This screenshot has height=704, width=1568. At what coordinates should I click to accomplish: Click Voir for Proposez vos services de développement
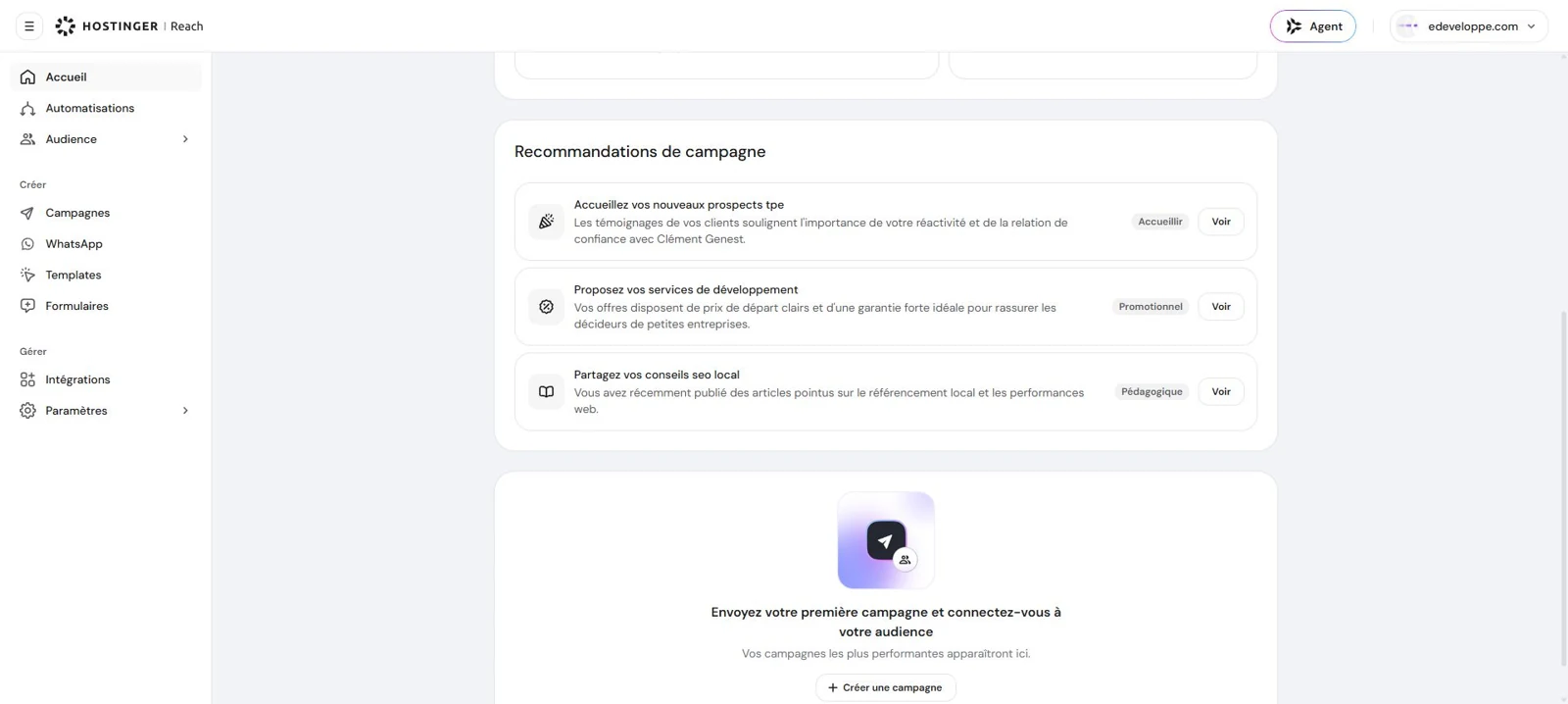point(1221,307)
